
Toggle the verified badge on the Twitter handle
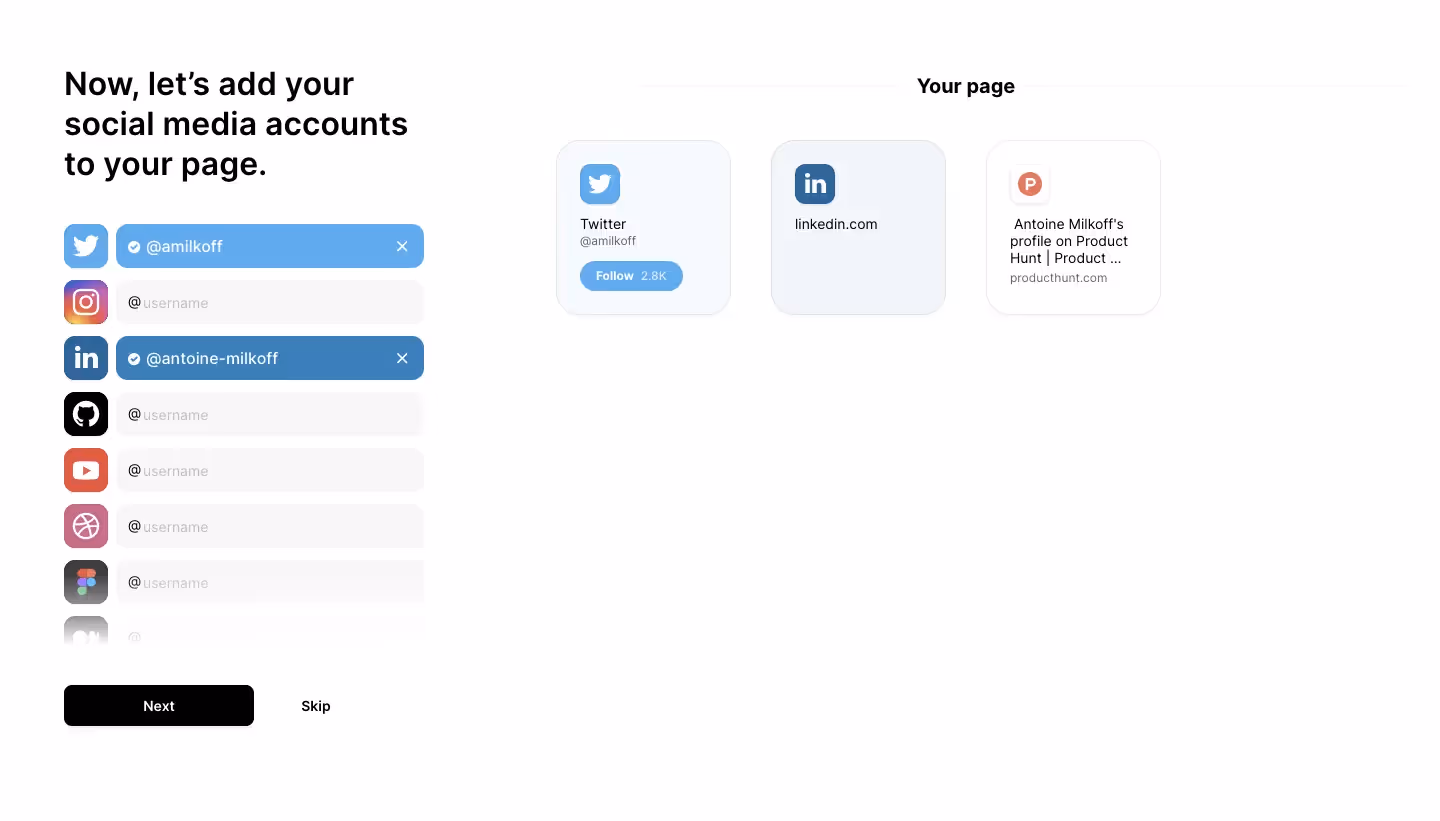134,246
